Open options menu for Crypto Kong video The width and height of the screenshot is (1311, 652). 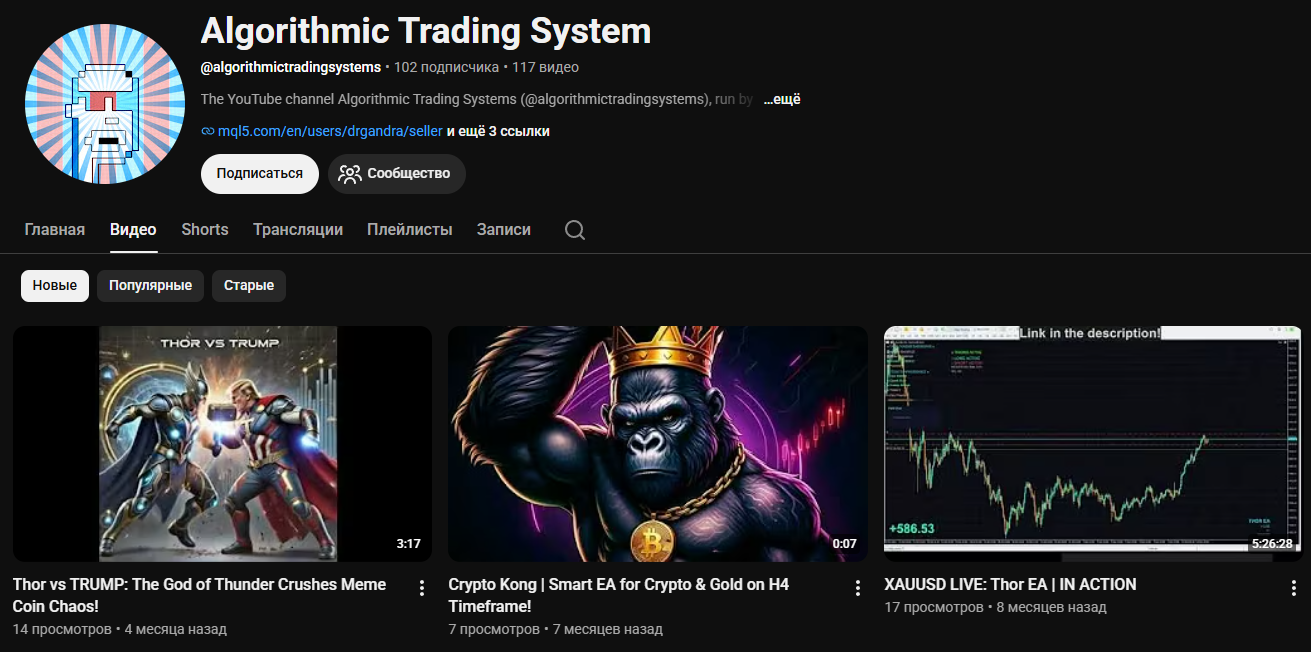click(x=857, y=588)
